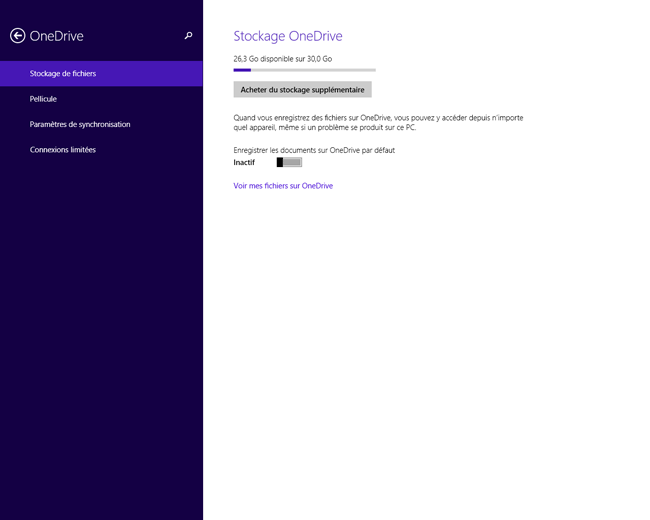The image size is (650, 520).
Task: Click the Inactif status label
Action: pyautogui.click(x=244, y=162)
